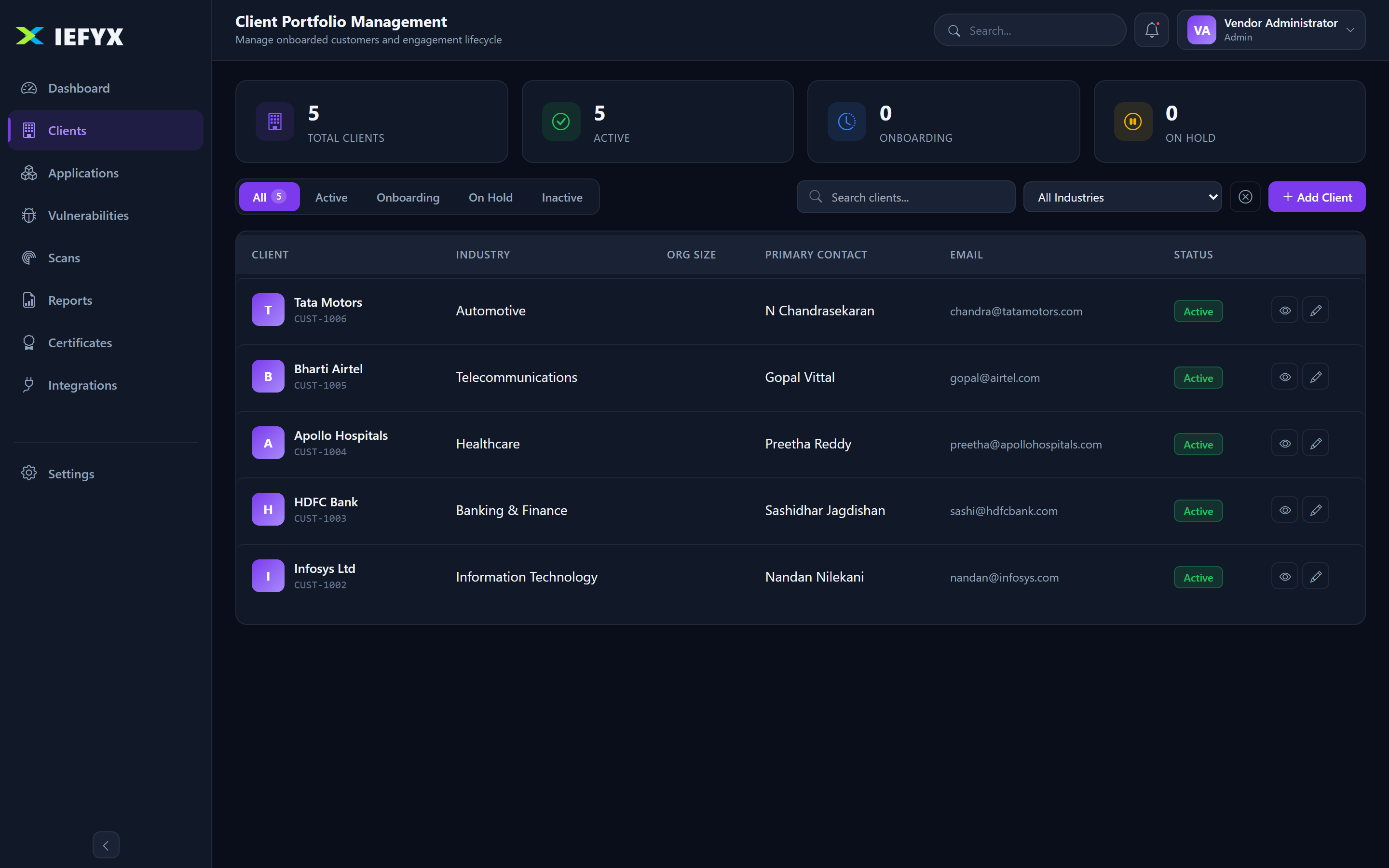The width and height of the screenshot is (1389, 868).
Task: Click the Integrations plug icon
Action: [29, 385]
